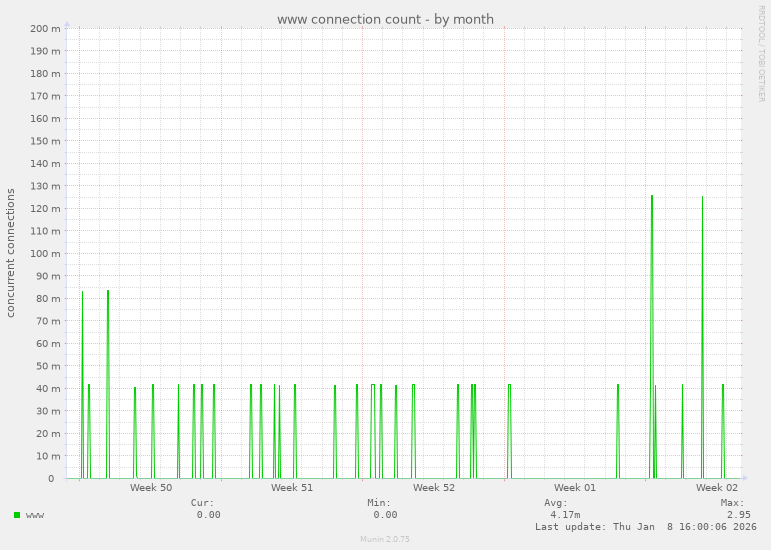The width and height of the screenshot is (771, 550).
Task: Click the 'Avg:' column header
Action: point(556,503)
